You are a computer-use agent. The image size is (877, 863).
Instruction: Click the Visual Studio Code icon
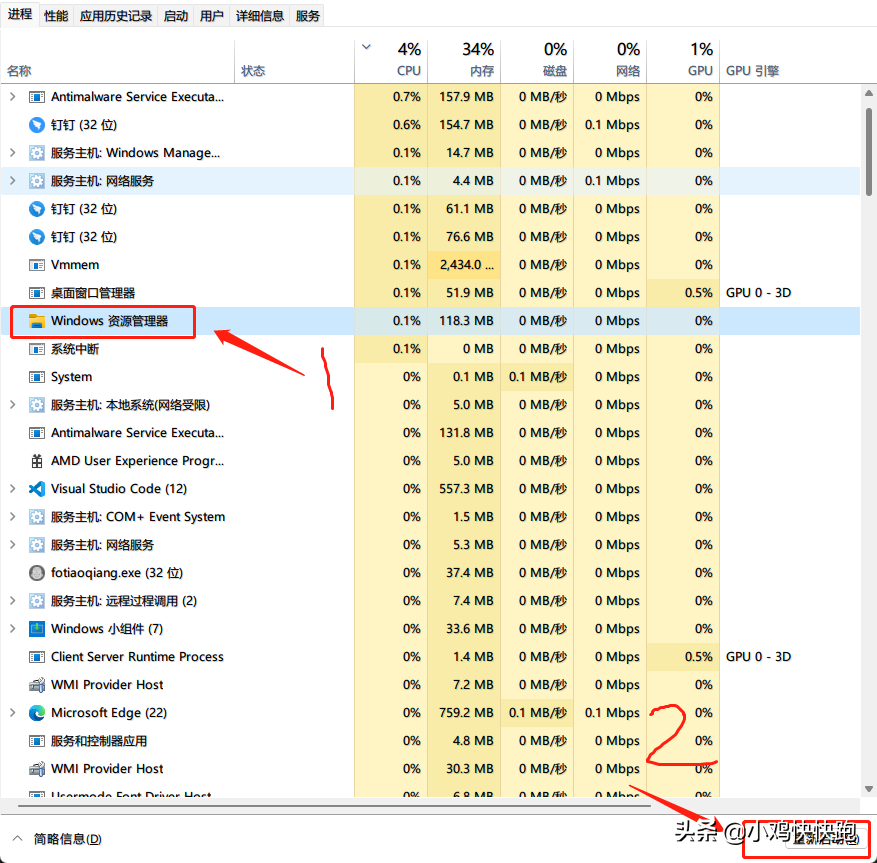pos(36,489)
